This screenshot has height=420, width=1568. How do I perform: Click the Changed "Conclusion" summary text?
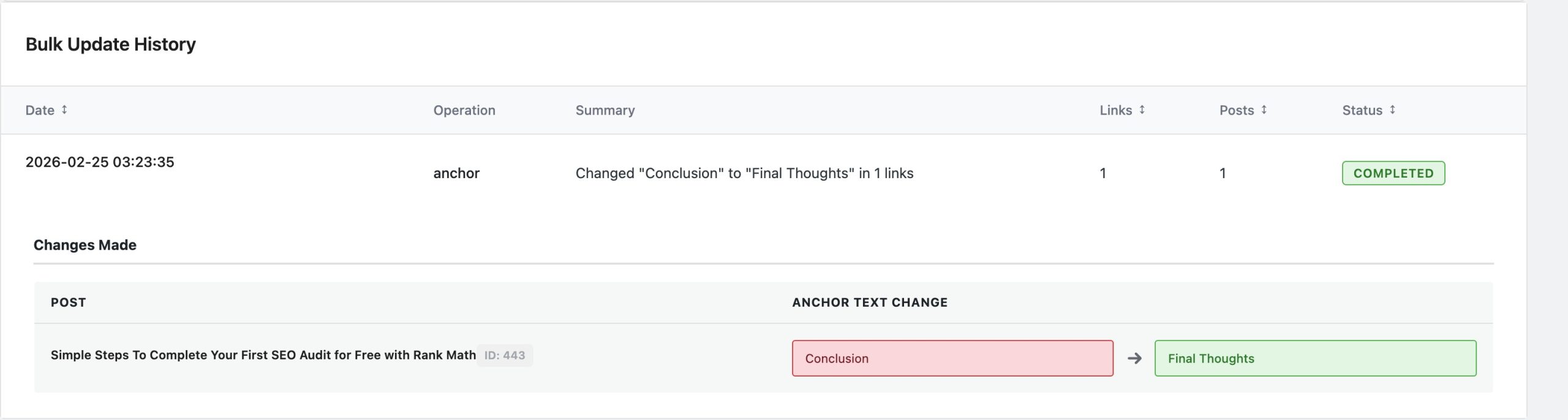(744, 173)
